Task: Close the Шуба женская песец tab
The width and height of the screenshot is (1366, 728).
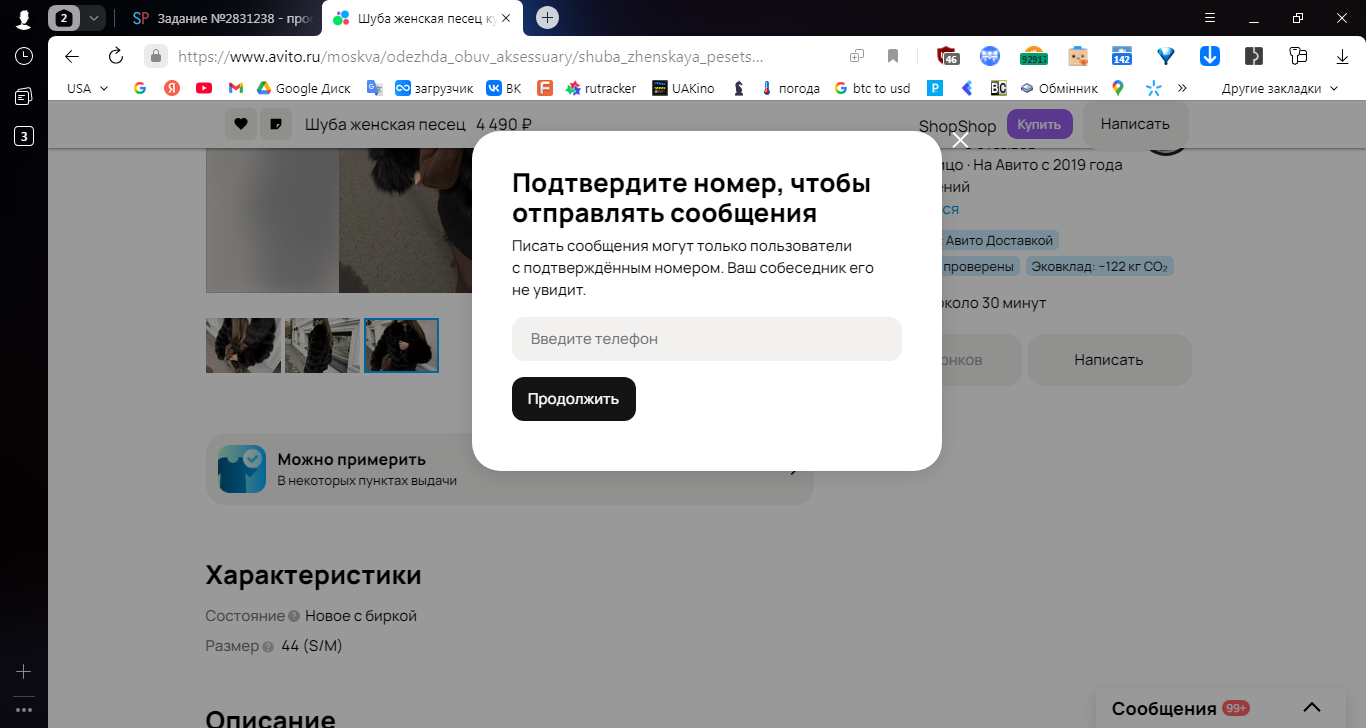Action: [506, 18]
